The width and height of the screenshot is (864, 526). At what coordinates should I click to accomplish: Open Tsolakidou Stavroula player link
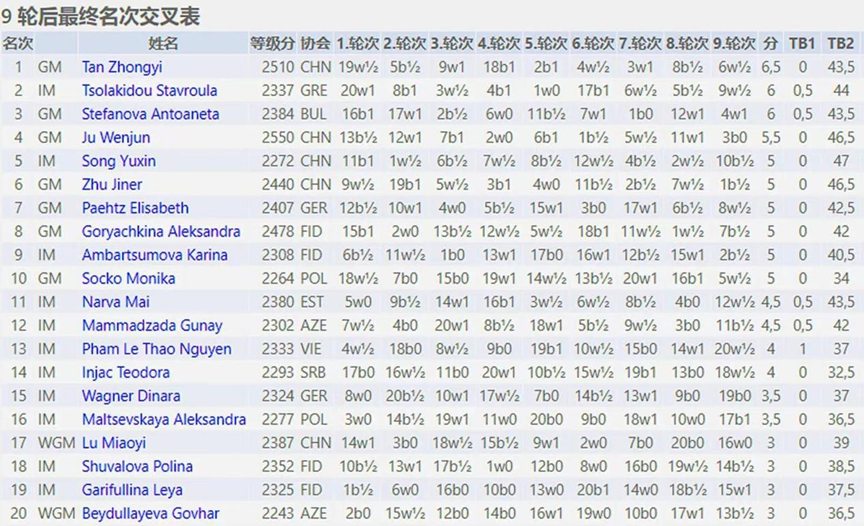point(149,90)
